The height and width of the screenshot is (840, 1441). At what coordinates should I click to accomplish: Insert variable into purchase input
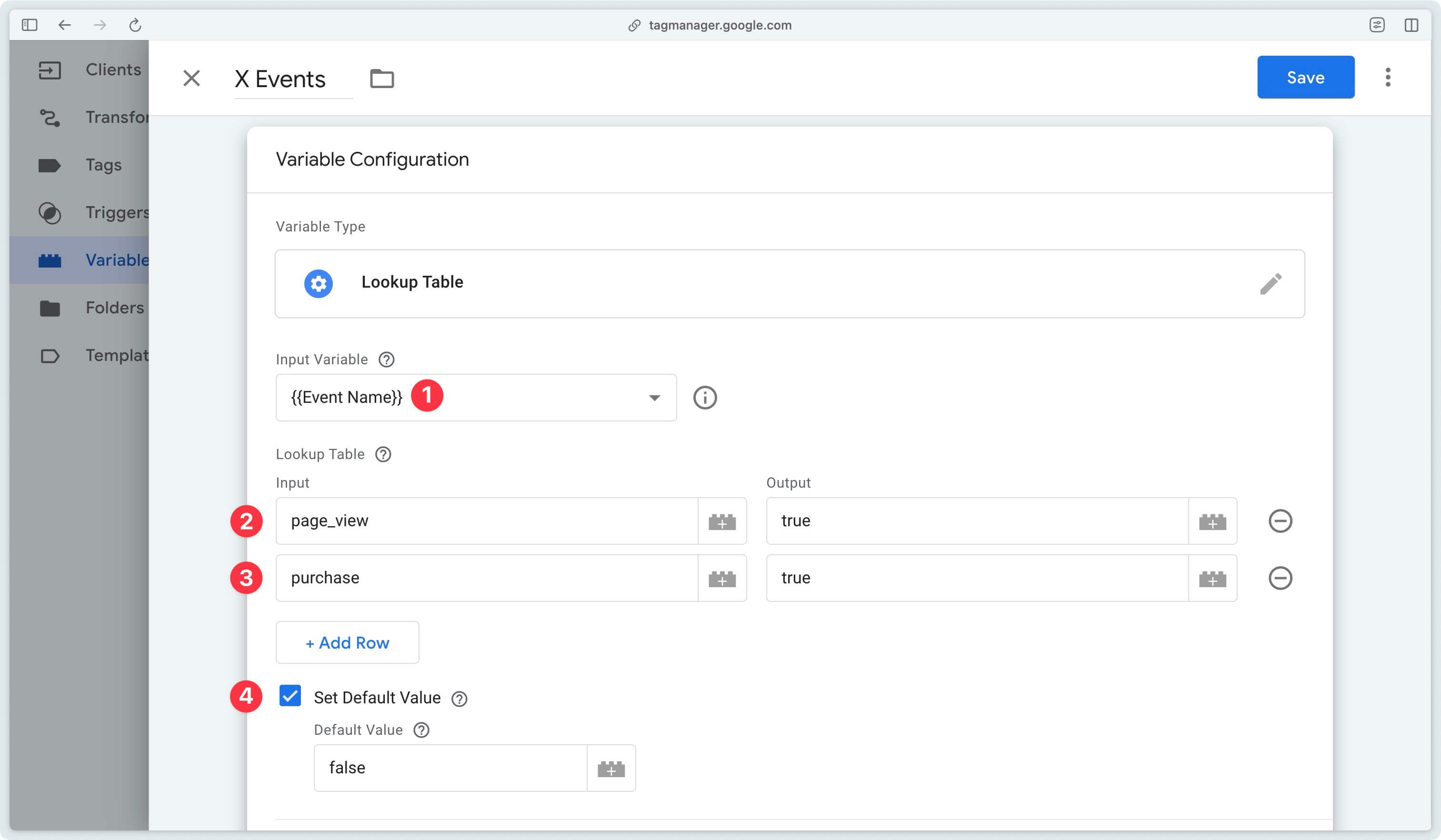[x=722, y=579]
